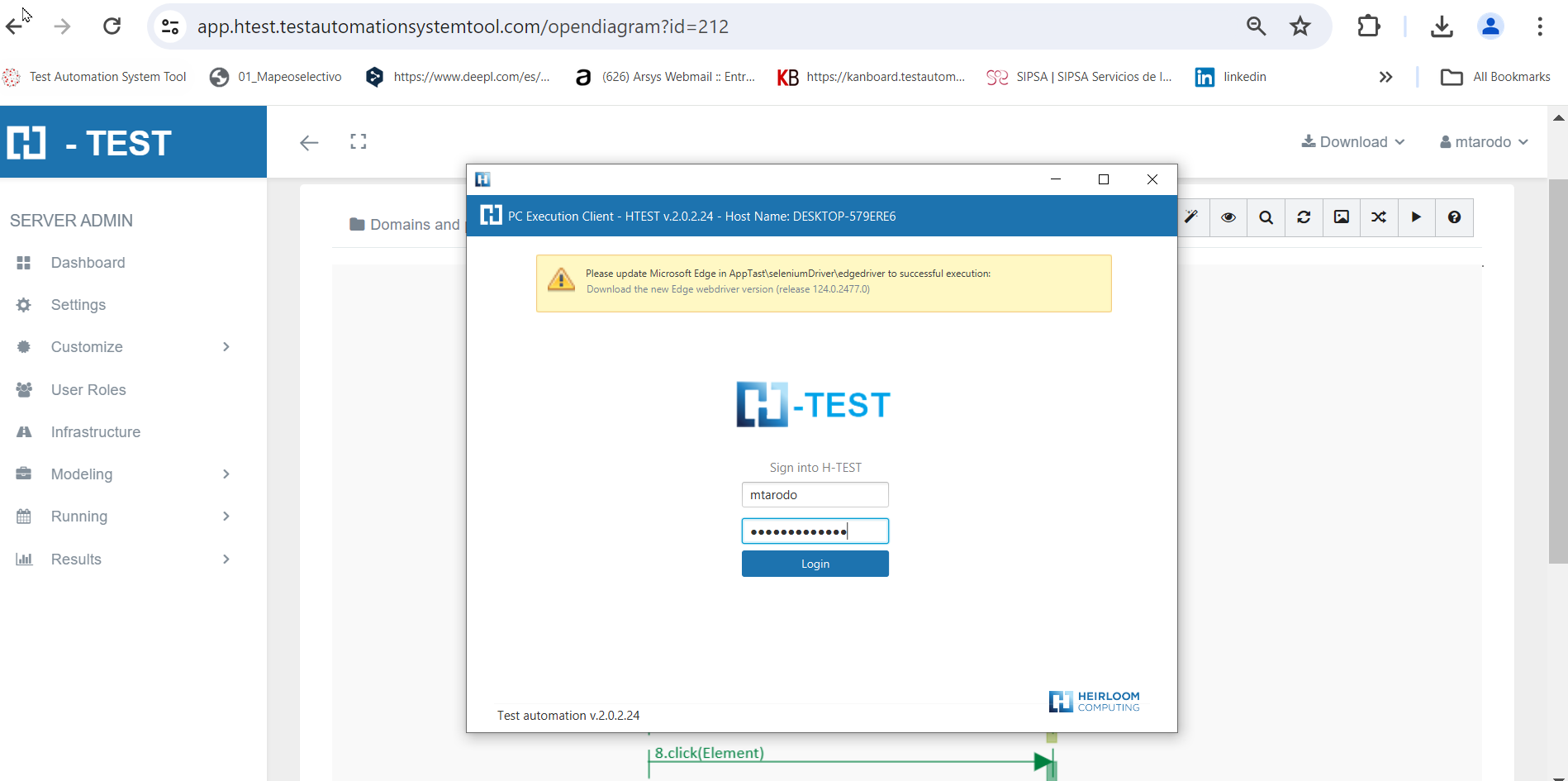Screen dimensions: 1568x781
Task: Open Infrastructure in the sidebar
Action: coord(95,432)
